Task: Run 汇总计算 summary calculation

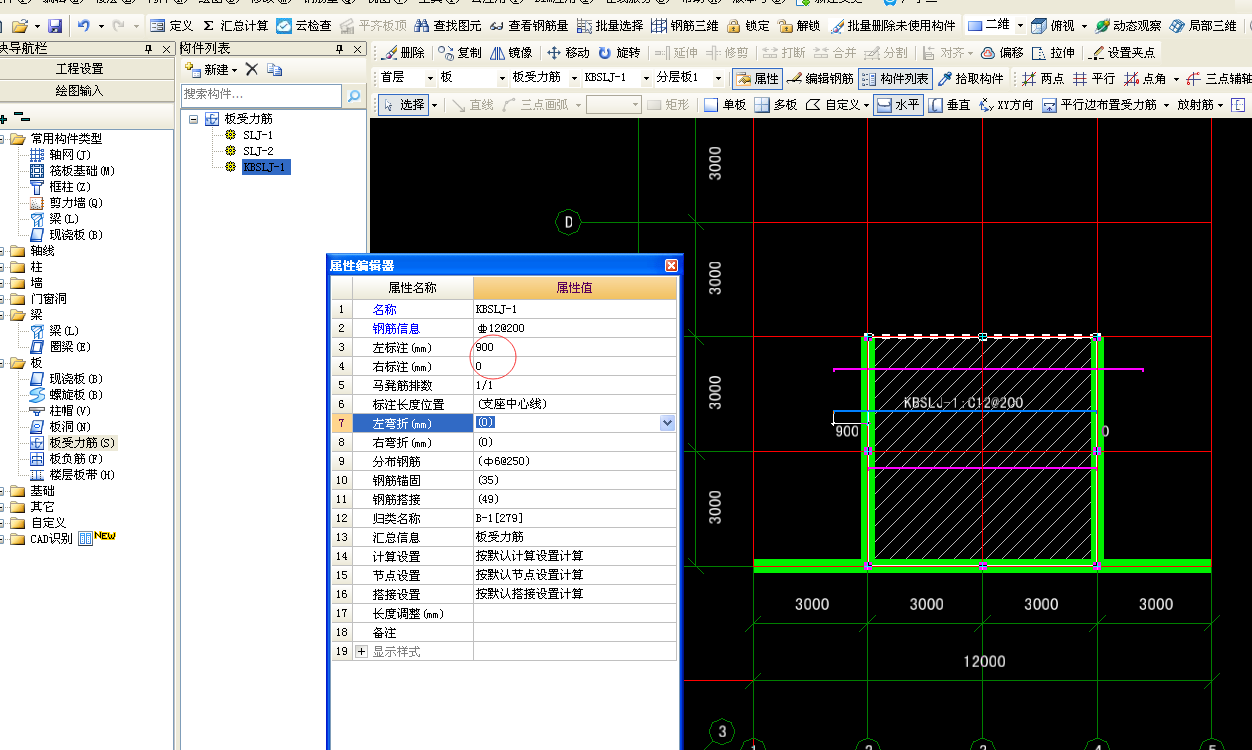Action: 235,25
